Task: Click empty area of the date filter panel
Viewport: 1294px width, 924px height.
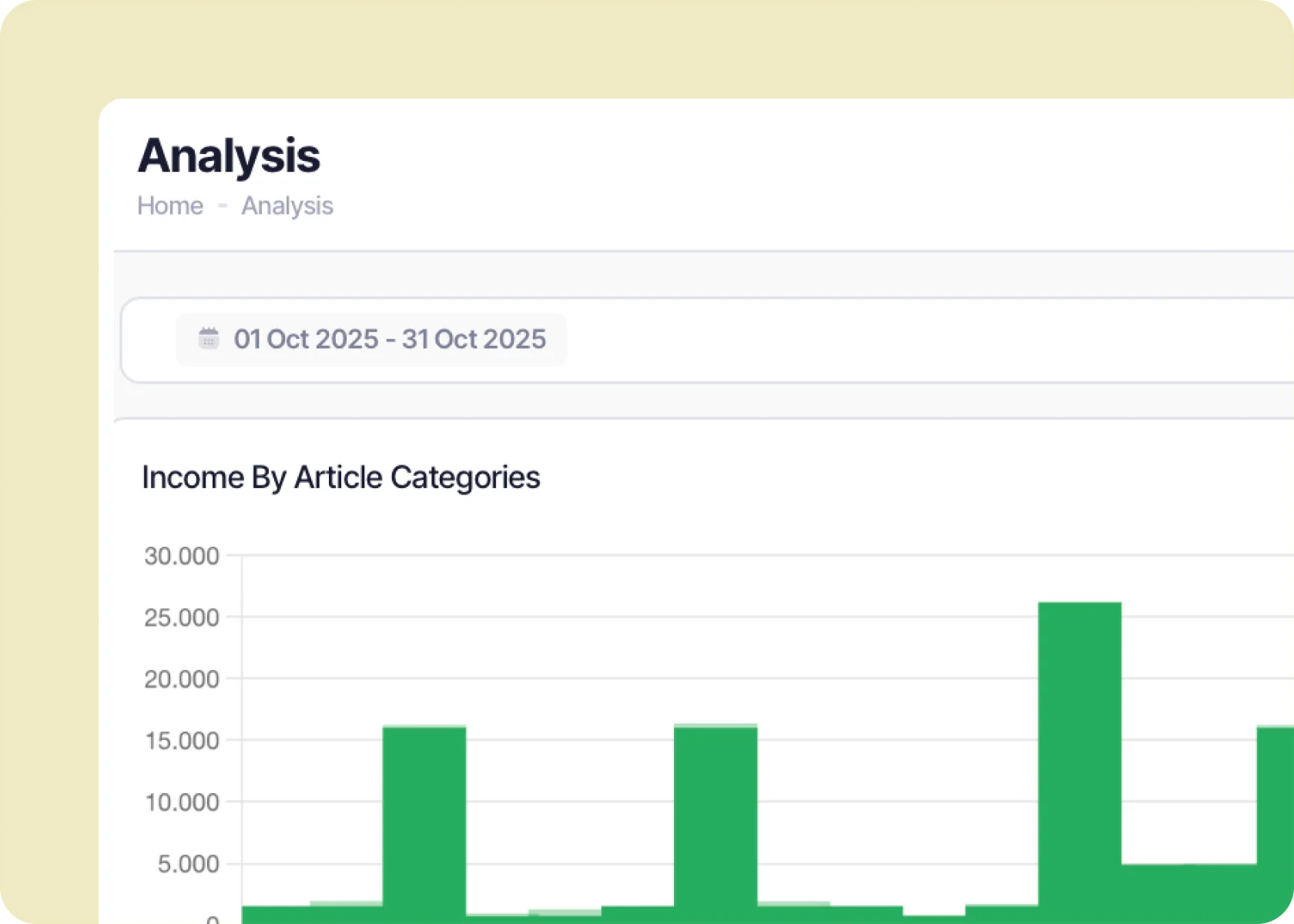Action: tap(924, 340)
